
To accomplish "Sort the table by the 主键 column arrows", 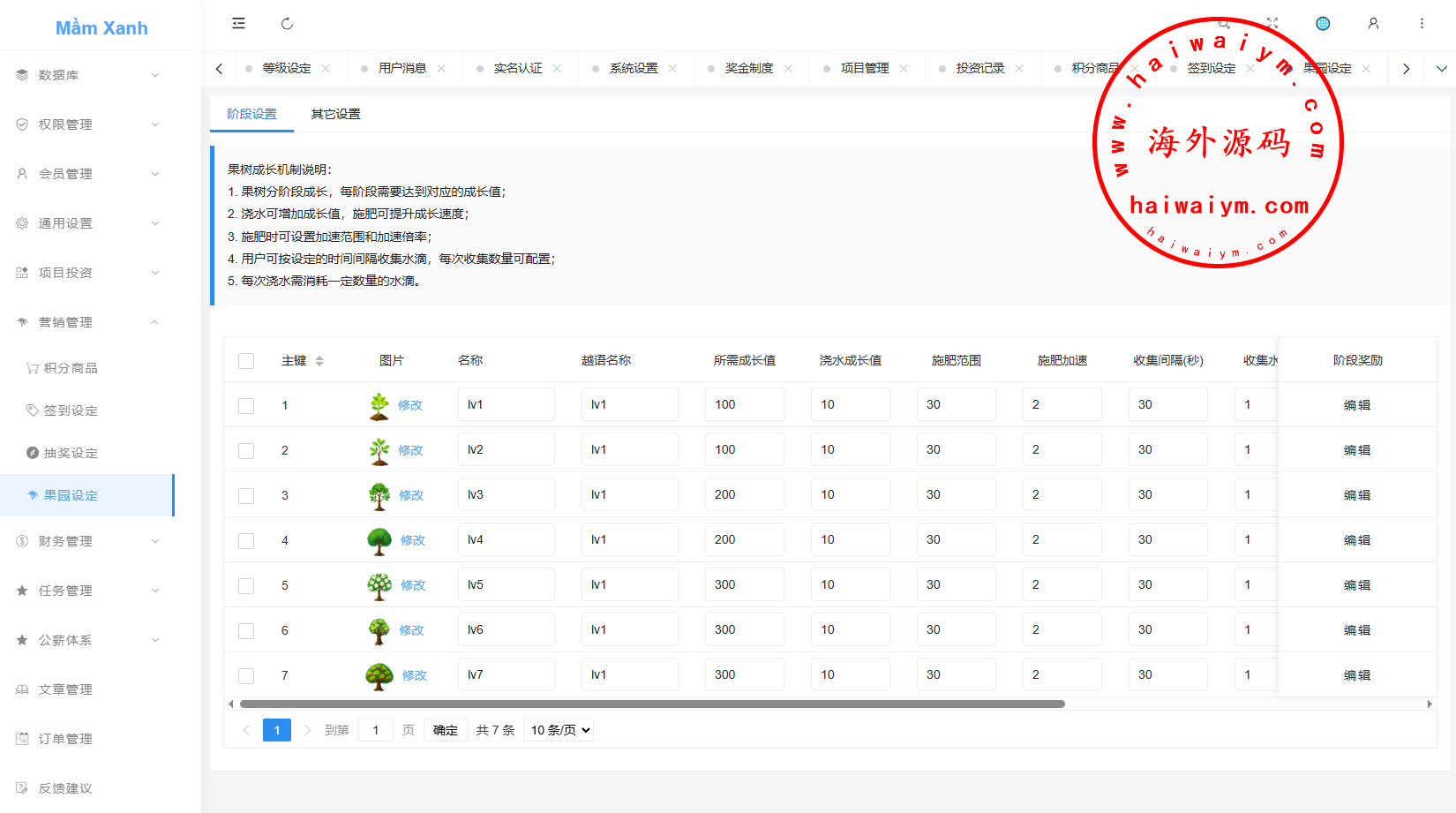I will point(319,361).
